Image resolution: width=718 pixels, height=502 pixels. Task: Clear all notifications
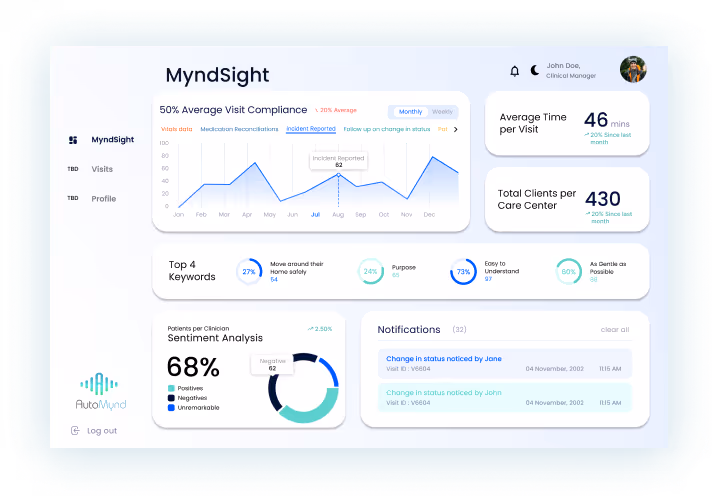pos(615,330)
